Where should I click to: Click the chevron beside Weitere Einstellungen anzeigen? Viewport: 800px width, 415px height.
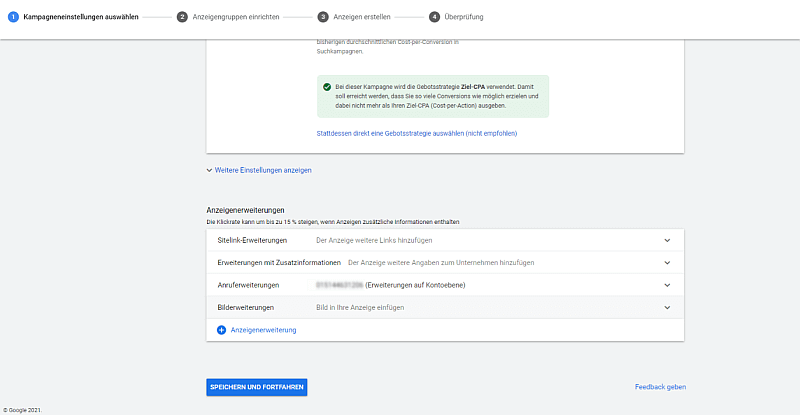pyautogui.click(x=209, y=170)
